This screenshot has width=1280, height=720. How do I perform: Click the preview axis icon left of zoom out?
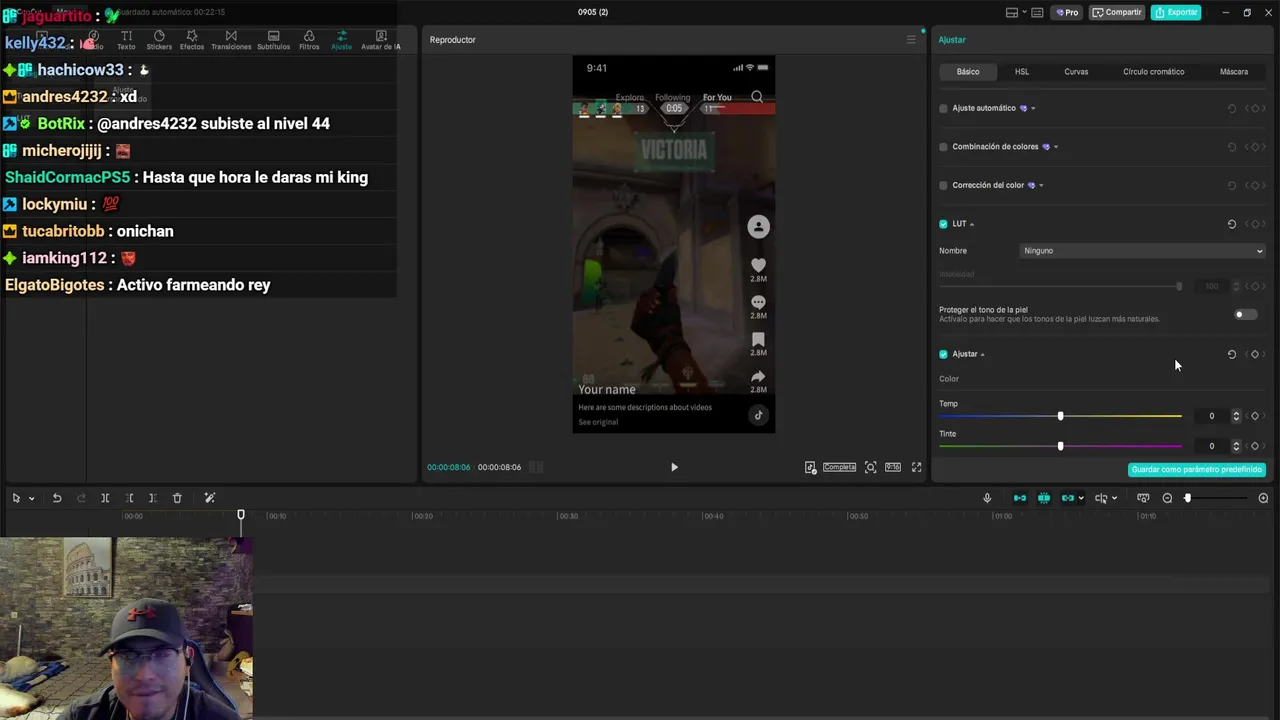[1143, 498]
